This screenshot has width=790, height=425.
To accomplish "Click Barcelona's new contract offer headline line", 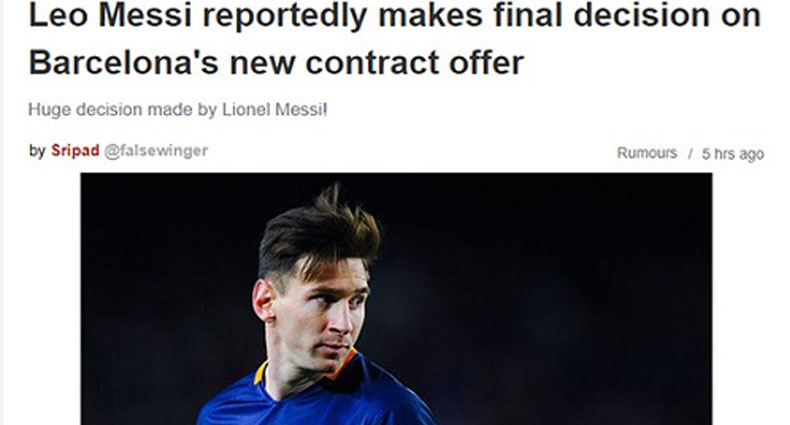I will (277, 63).
